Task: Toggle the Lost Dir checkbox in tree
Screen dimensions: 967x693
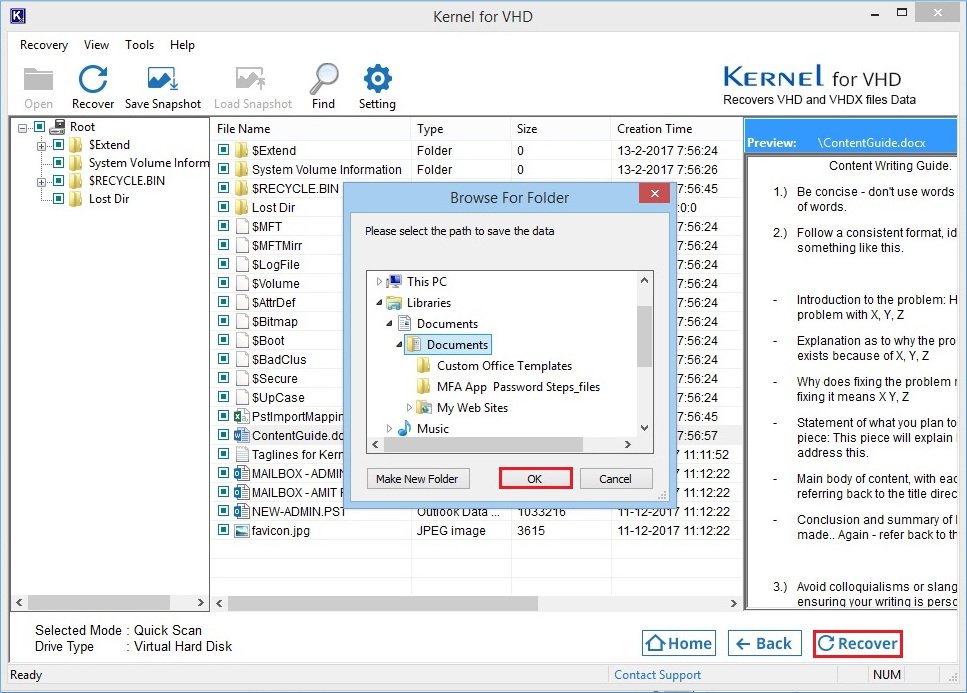Action: [x=59, y=199]
